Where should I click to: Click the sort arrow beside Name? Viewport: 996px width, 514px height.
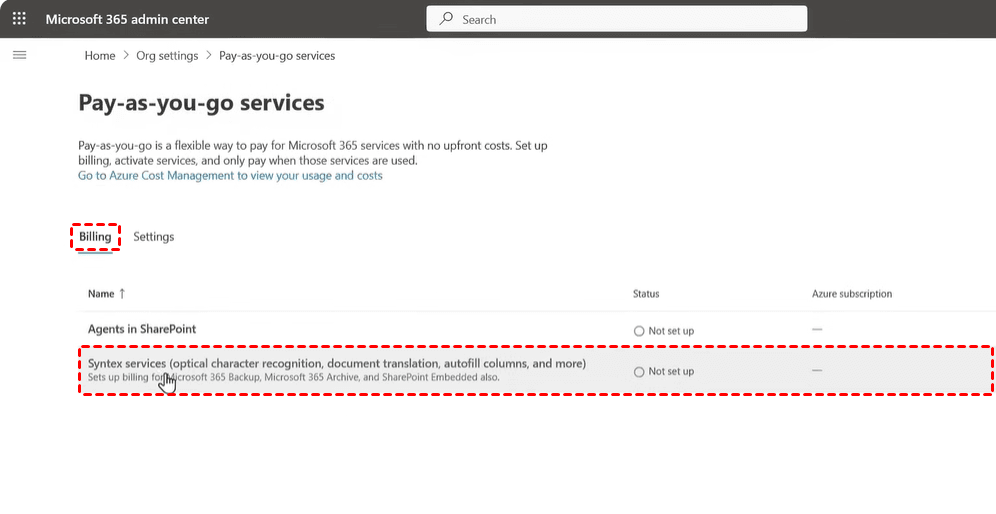[123, 294]
